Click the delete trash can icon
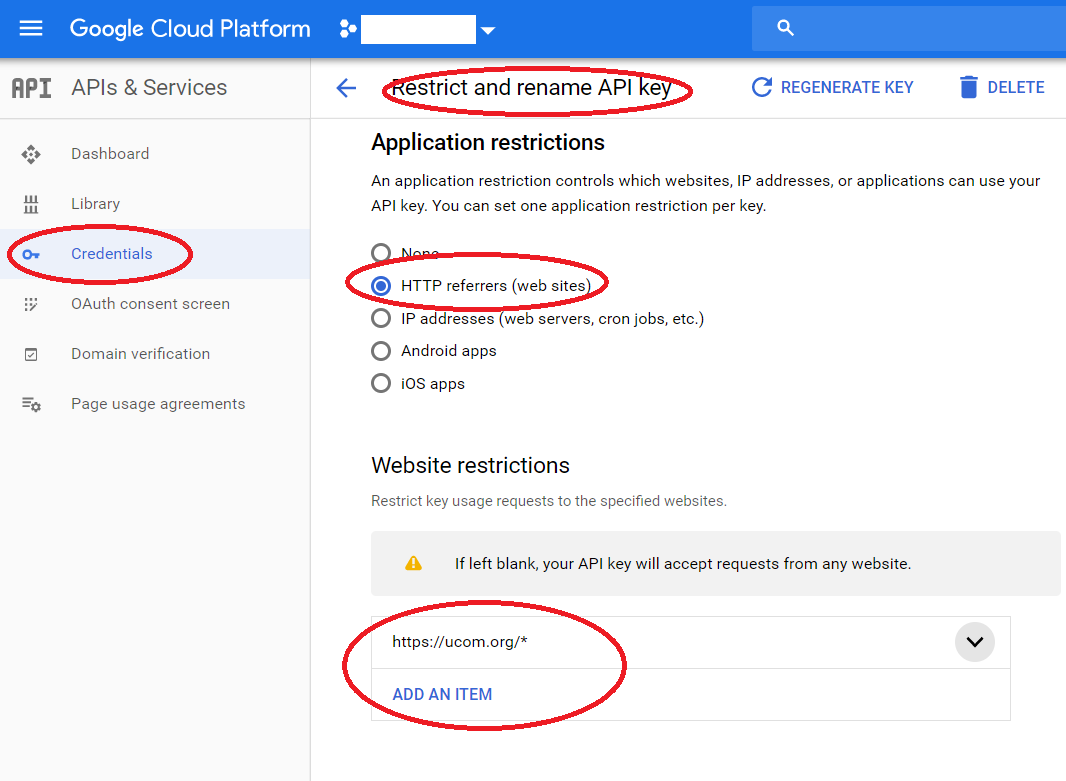The height and width of the screenshot is (781, 1066). [x=969, y=87]
